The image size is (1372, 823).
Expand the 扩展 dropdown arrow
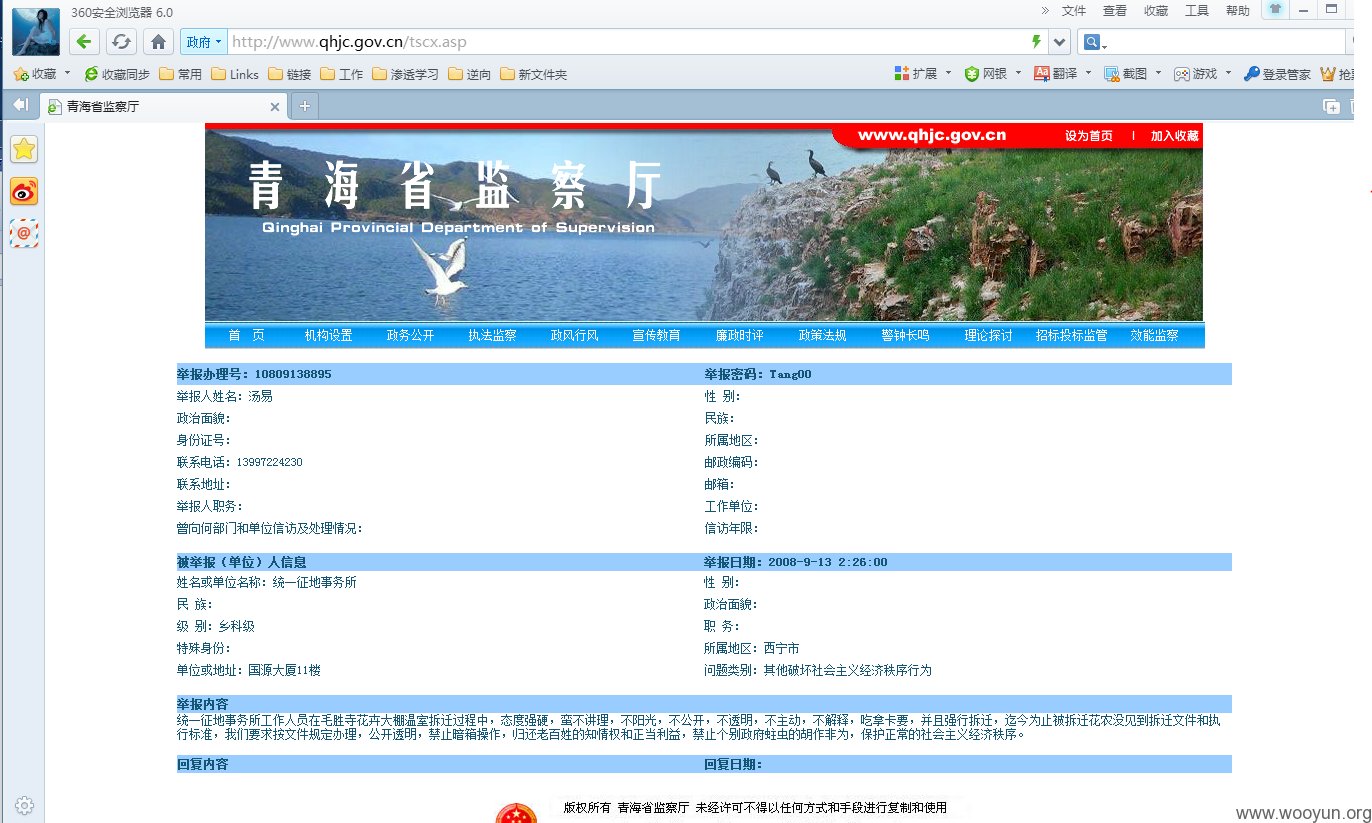click(948, 73)
